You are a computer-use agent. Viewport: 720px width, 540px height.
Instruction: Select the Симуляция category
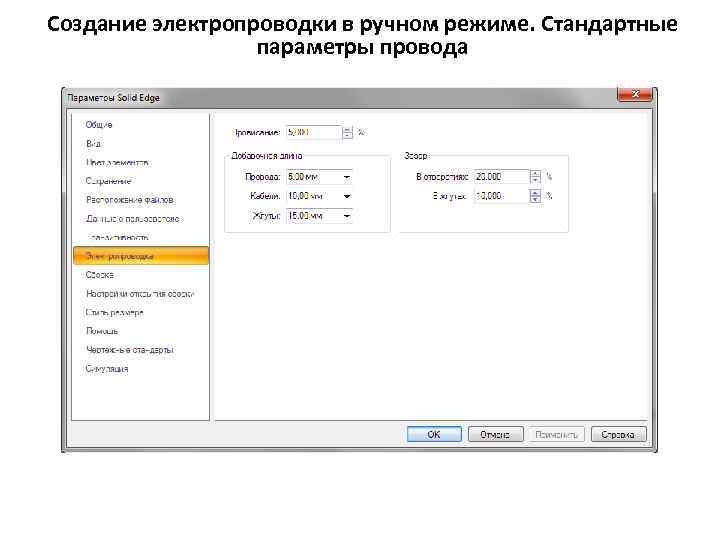[x=107, y=368]
